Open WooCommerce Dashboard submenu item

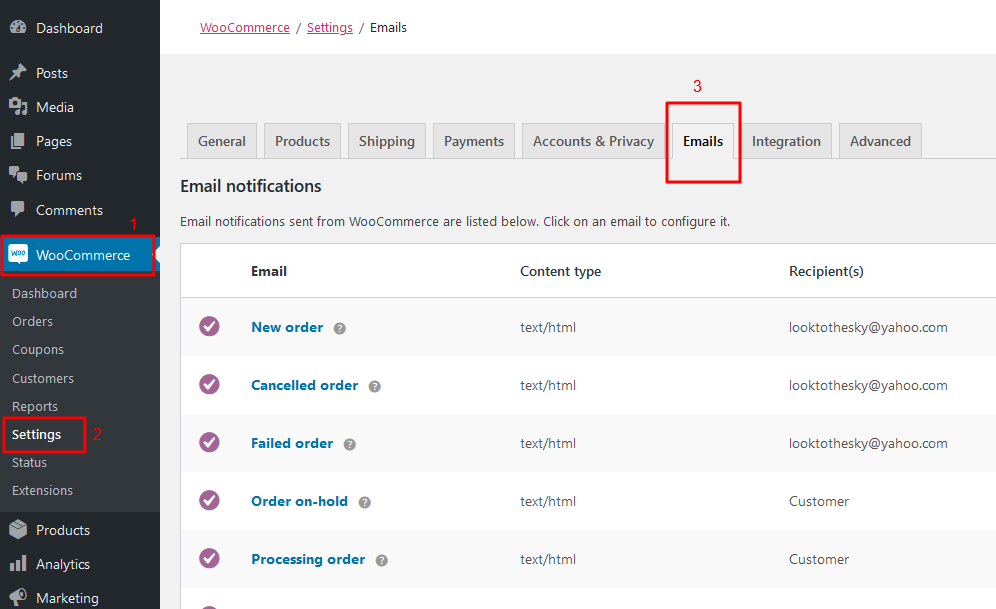pyautogui.click(x=44, y=293)
